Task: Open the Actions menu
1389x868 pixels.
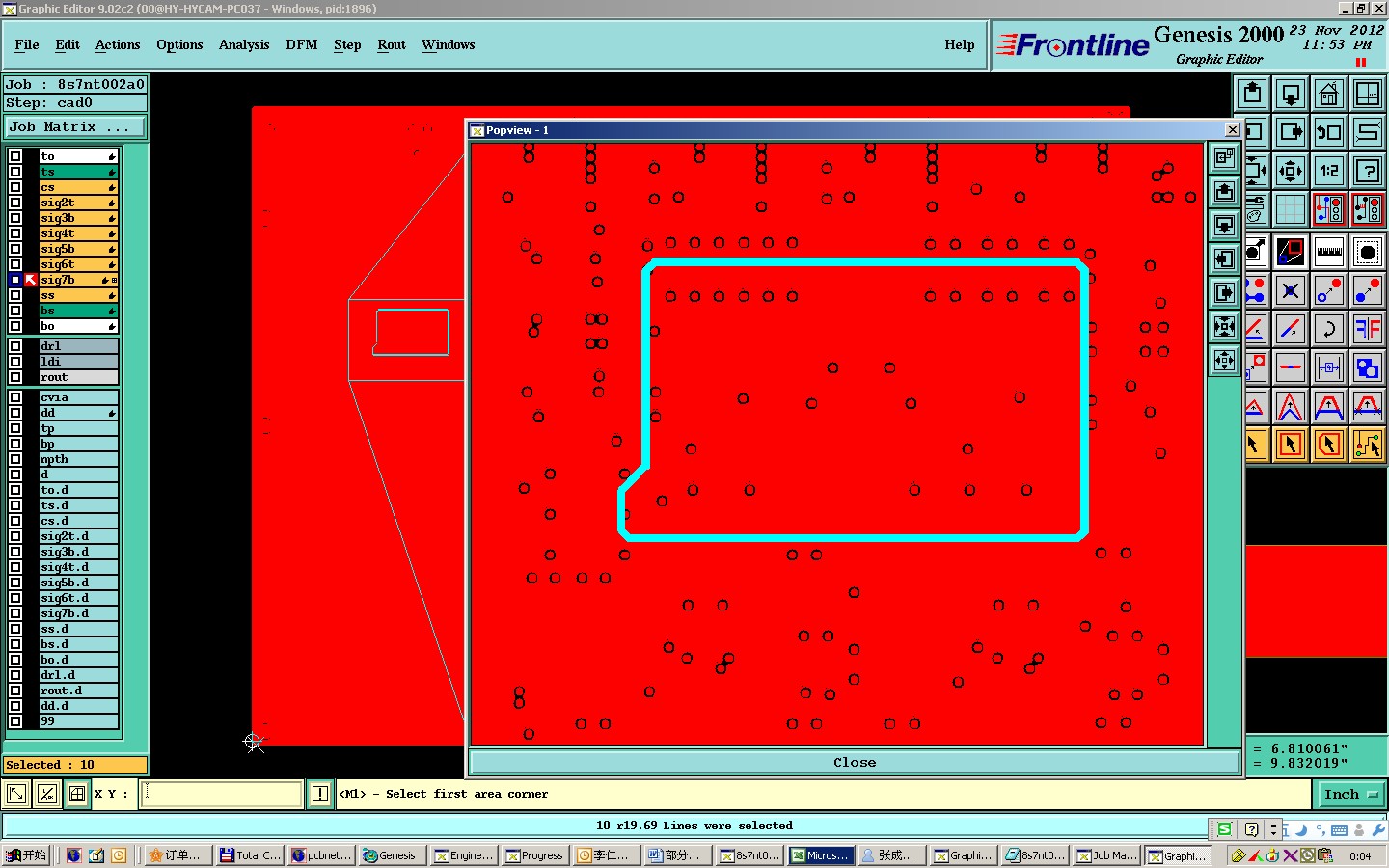Action: point(118,44)
